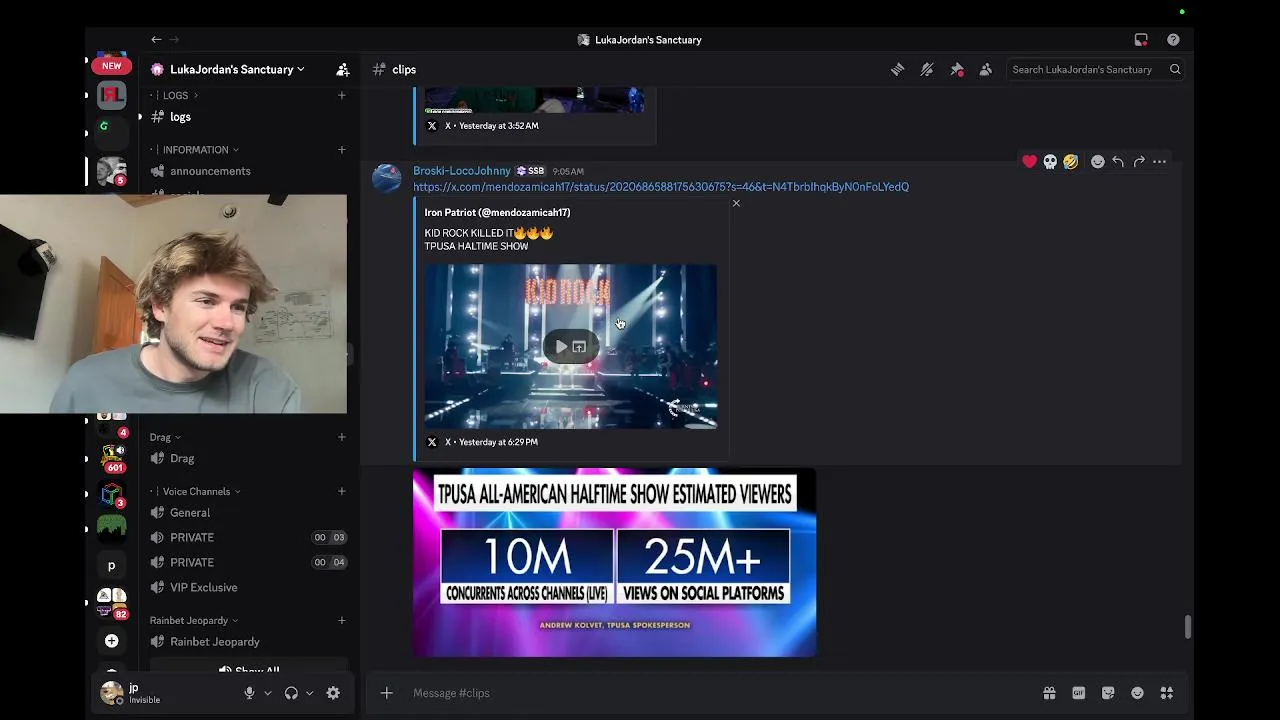Play the Kid Rock embedded video
Viewport: 1280px width, 720px height.
click(x=561, y=347)
